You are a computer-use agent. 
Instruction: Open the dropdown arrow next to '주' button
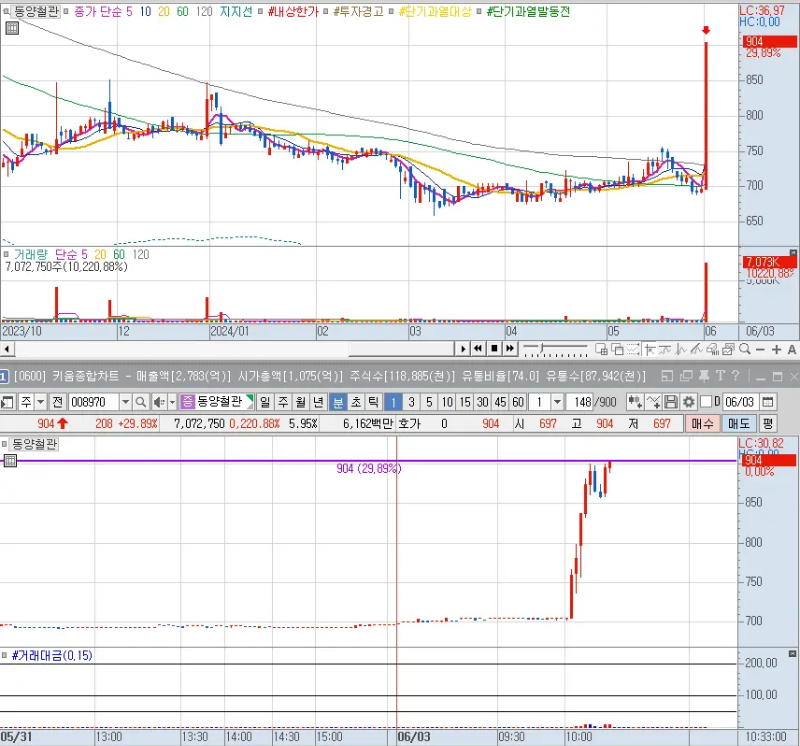41,402
